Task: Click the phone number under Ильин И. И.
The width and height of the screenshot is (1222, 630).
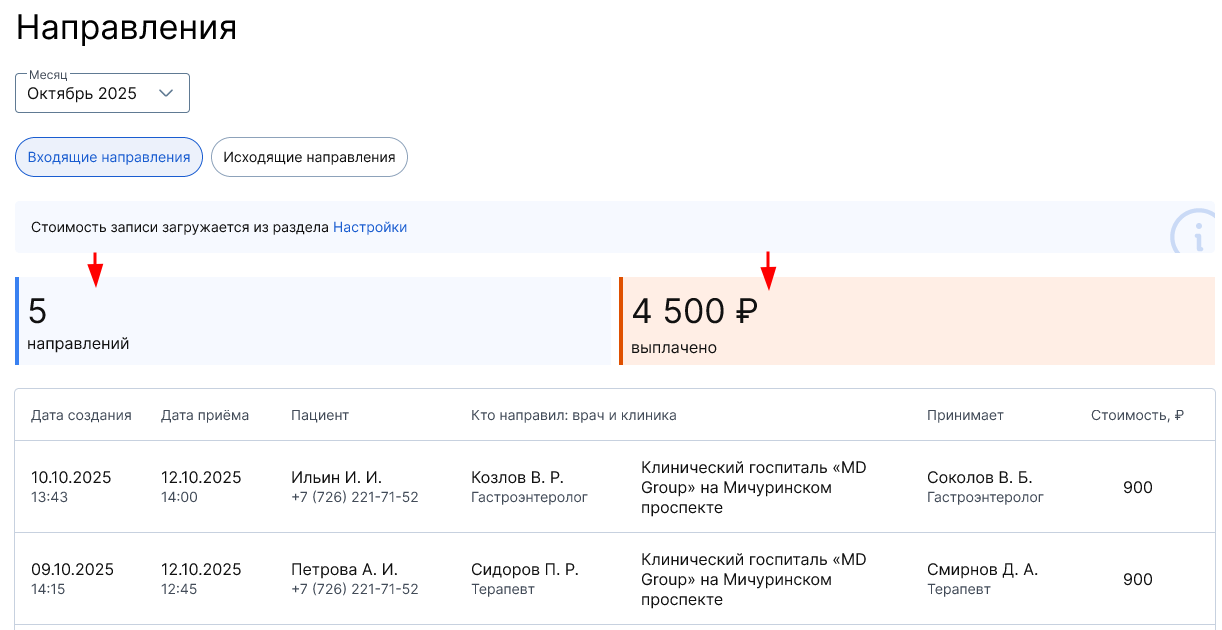Action: 355,497
